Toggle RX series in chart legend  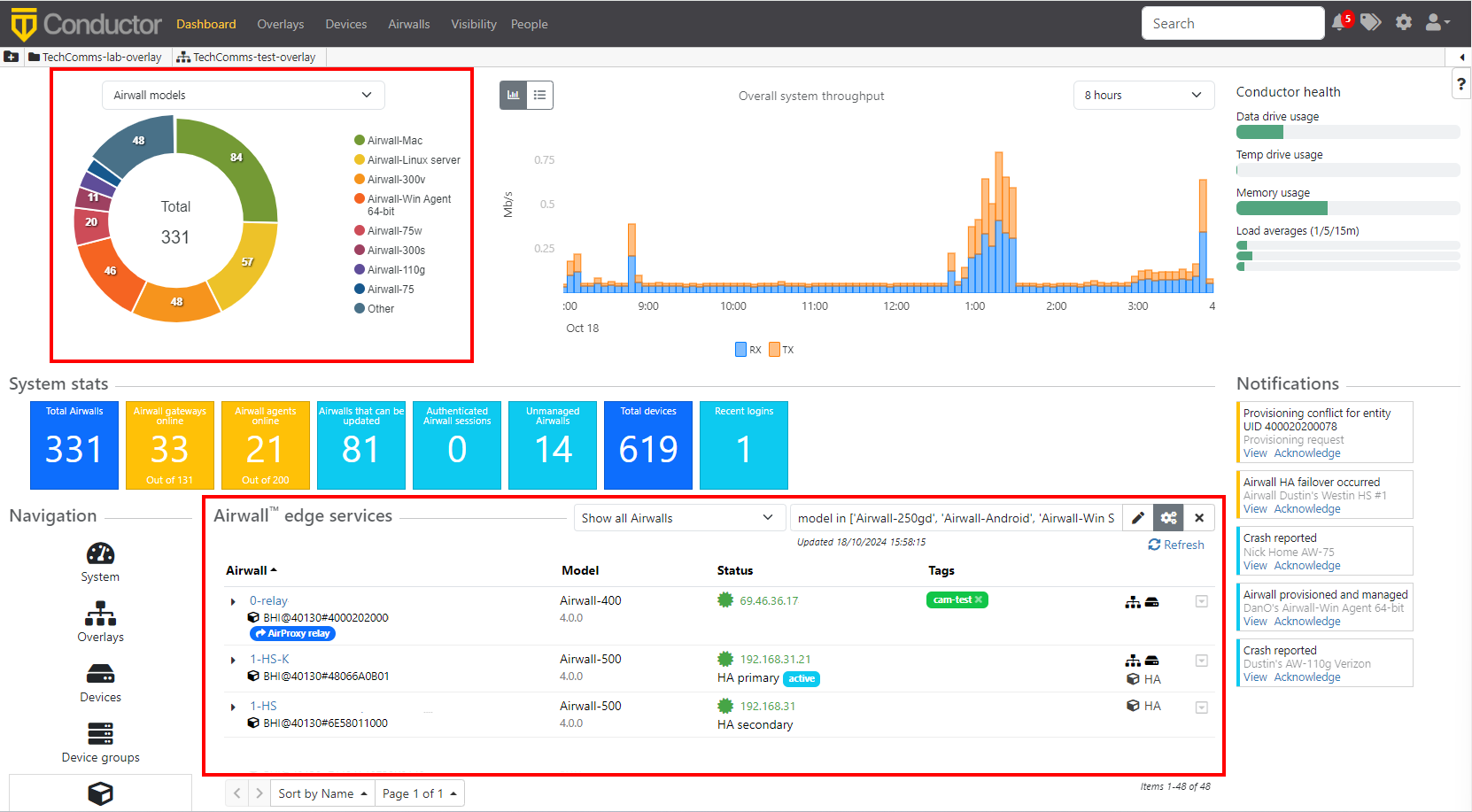[748, 350]
